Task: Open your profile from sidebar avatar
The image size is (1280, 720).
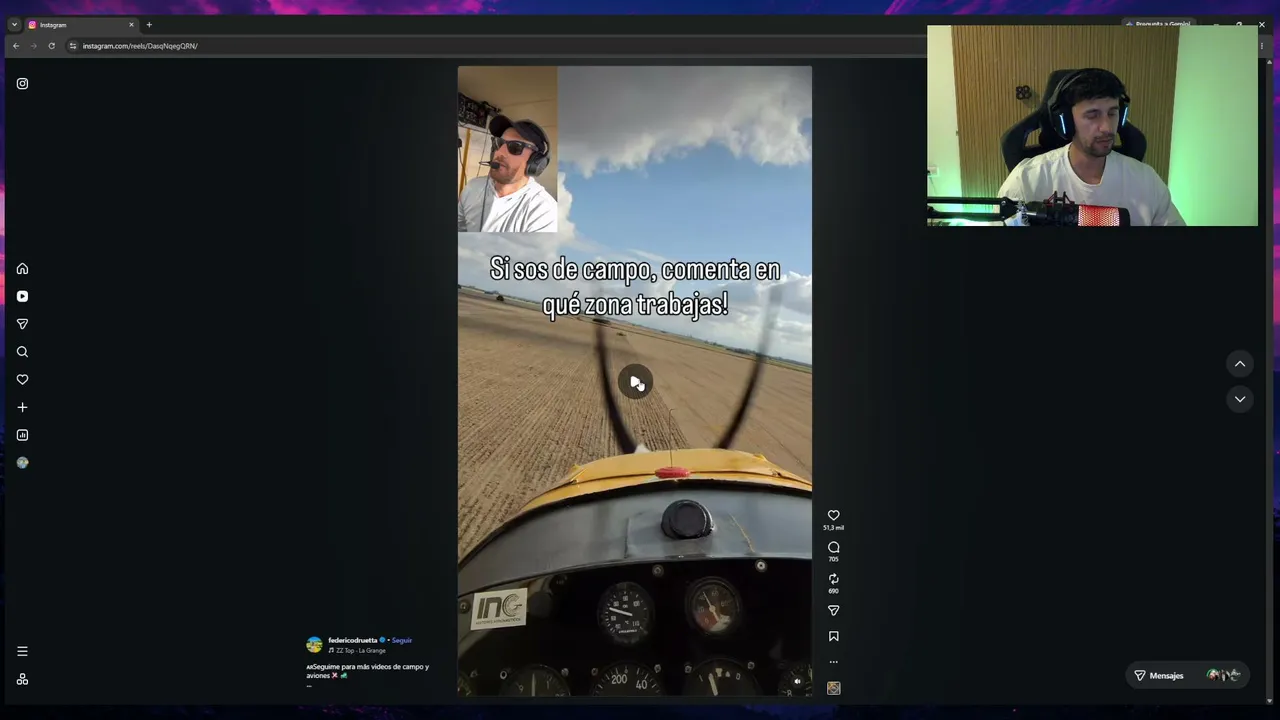Action: [22, 463]
